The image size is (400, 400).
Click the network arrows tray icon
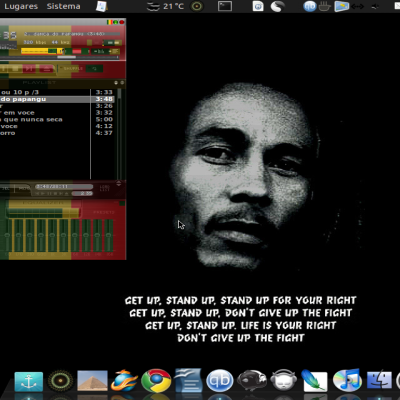click(x=357, y=6)
